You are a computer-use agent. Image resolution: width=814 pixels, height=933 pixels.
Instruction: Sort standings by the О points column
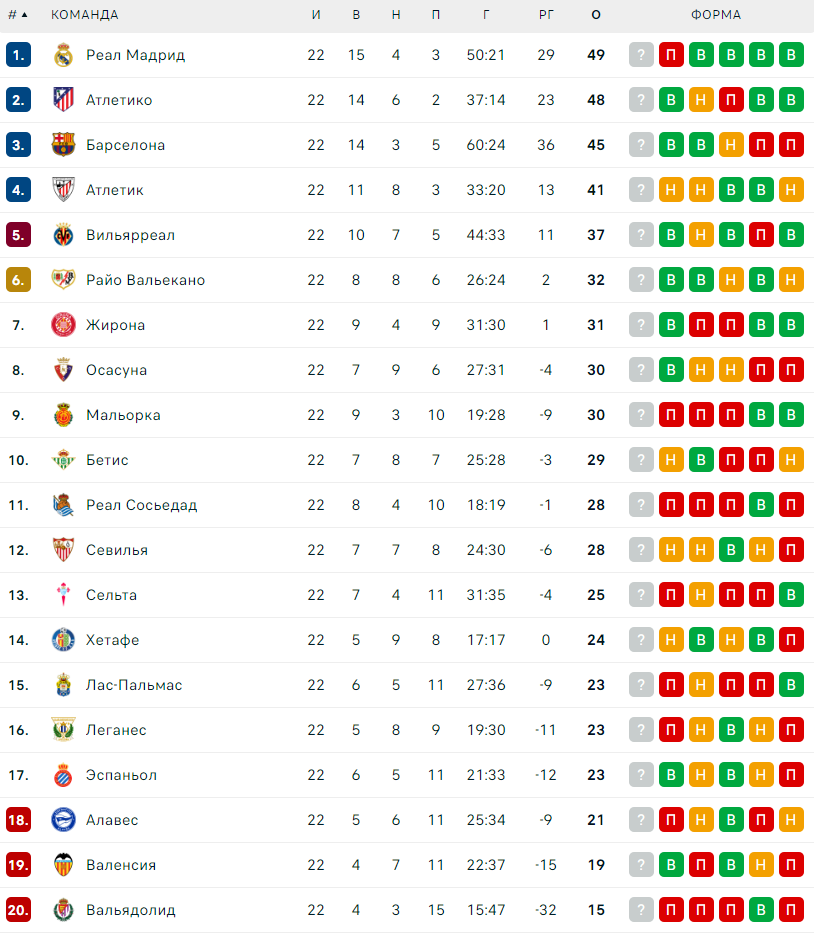[x=596, y=15]
